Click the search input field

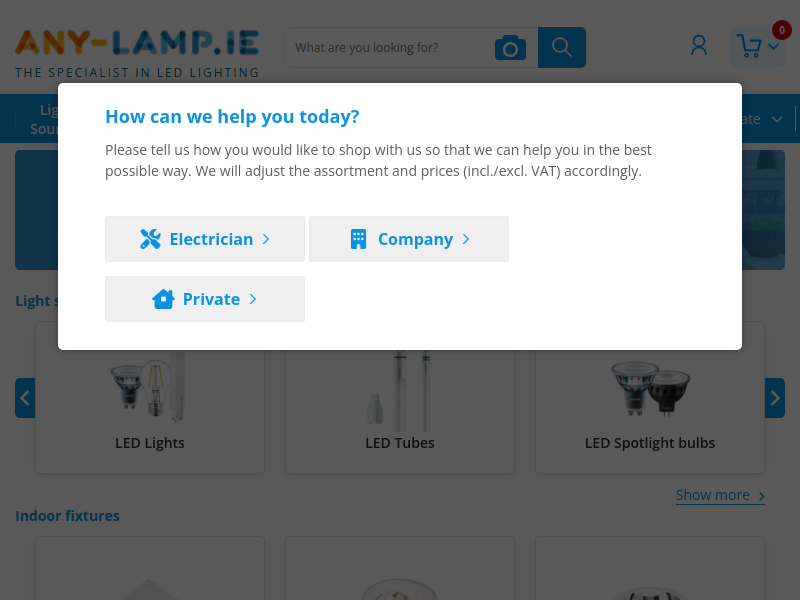tap(388, 47)
